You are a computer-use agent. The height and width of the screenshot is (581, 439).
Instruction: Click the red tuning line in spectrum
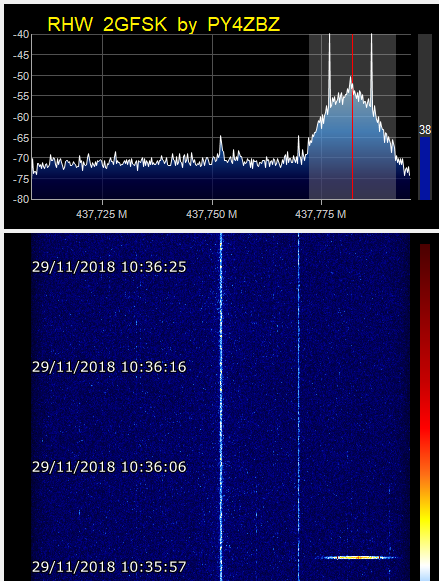(352, 117)
